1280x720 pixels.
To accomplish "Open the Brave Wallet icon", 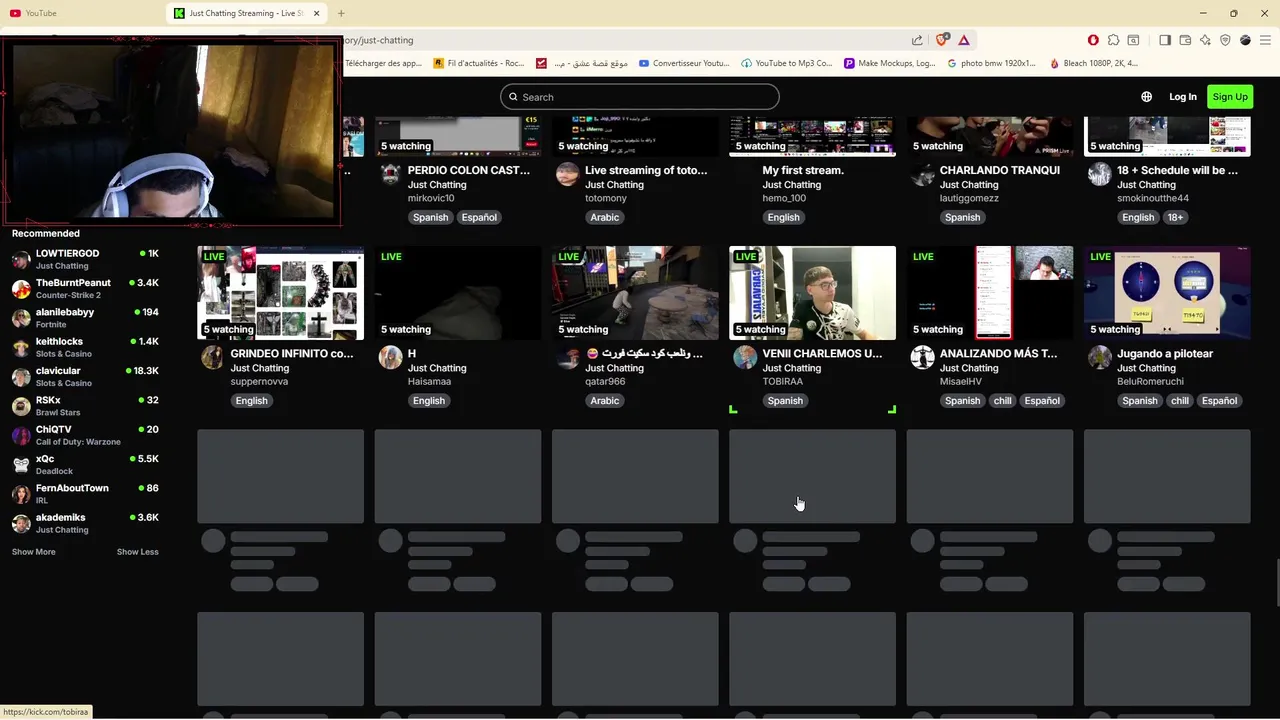I will pos(1185,40).
